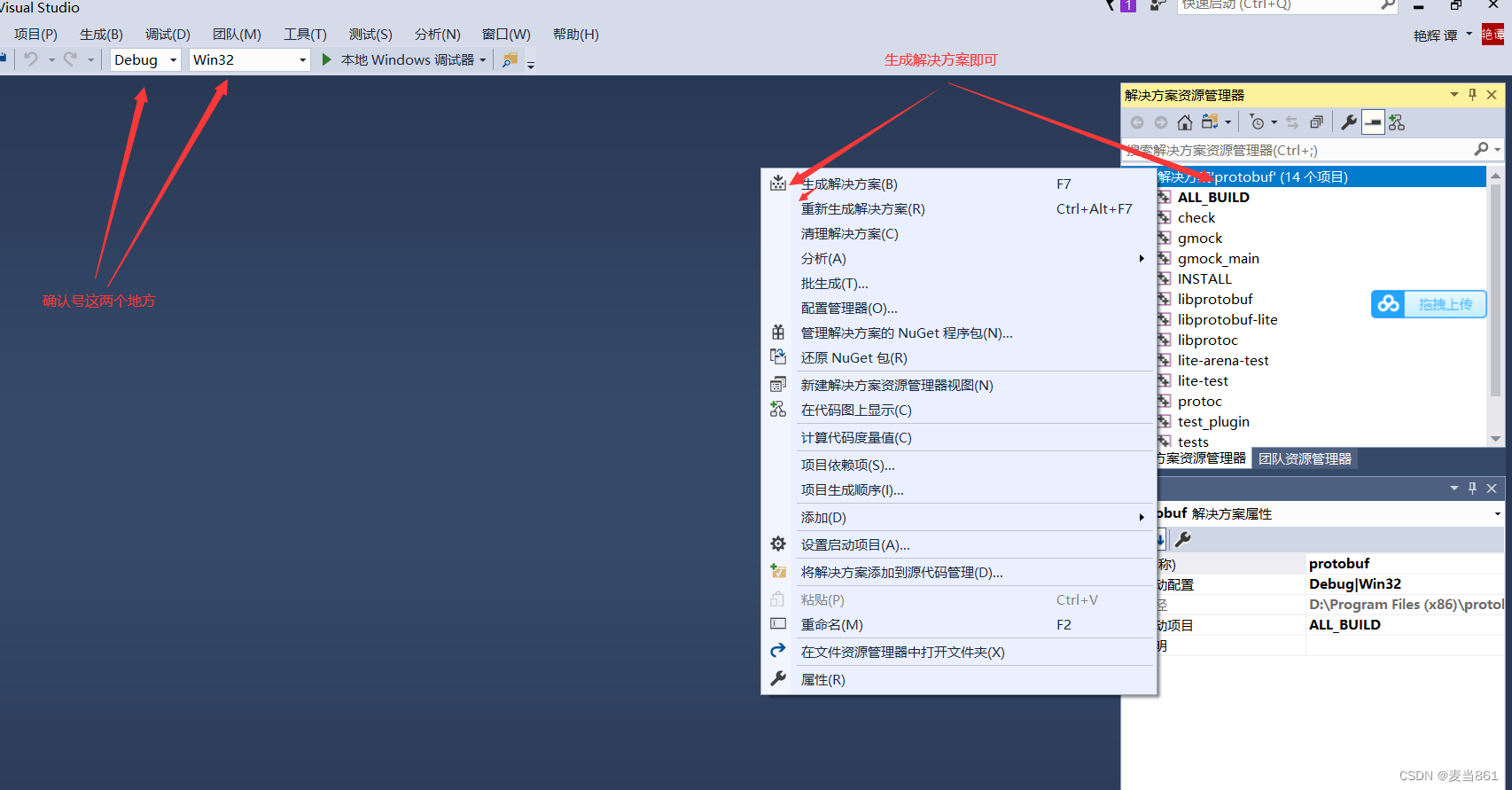Click the purple notifications flag badge
1512x790 pixels.
[x=1128, y=5]
